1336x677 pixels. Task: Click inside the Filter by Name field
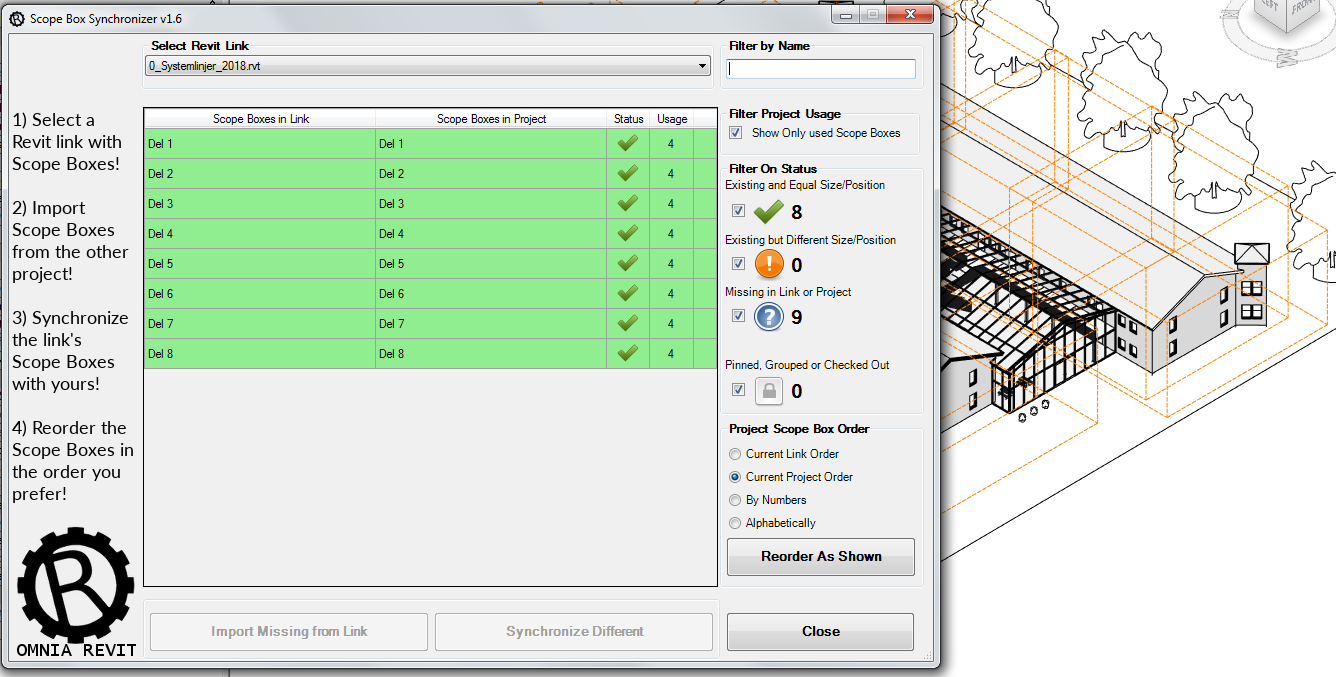[820, 69]
